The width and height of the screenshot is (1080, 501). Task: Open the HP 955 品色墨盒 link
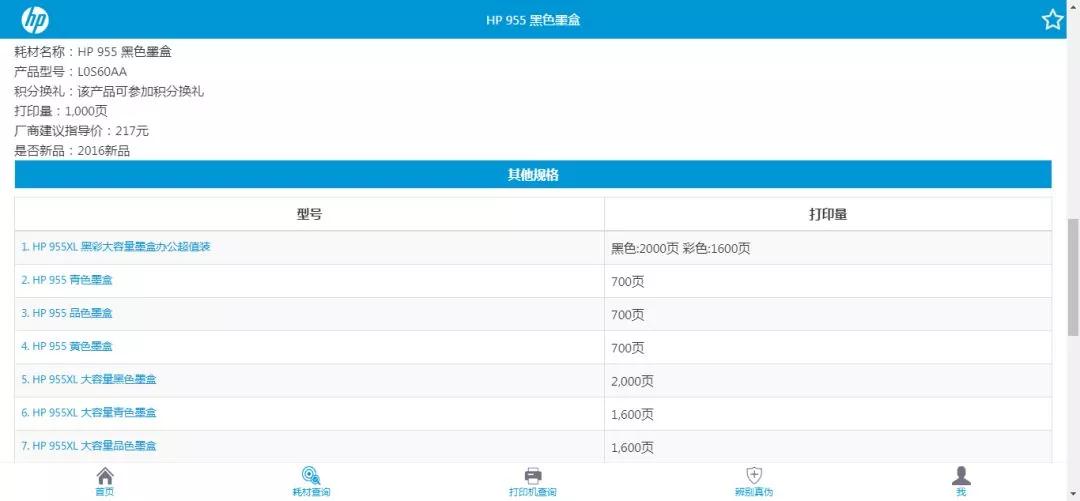67,313
